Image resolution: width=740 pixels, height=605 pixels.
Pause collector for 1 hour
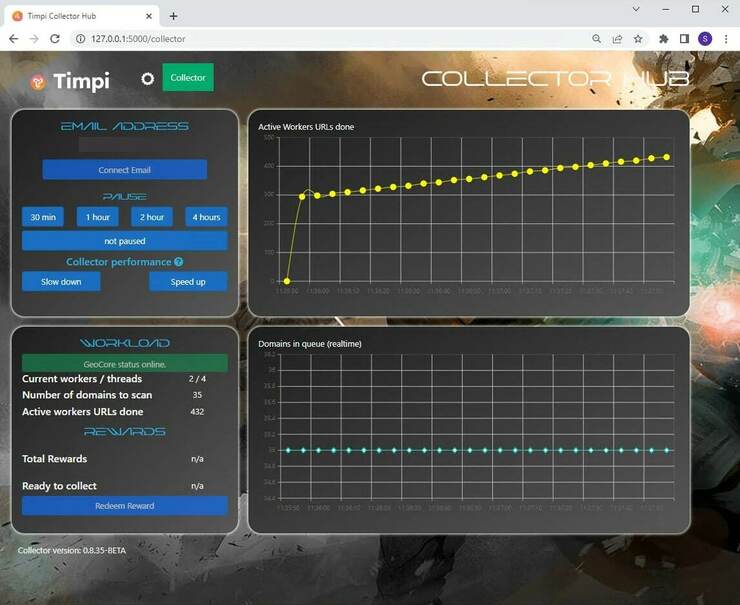click(98, 217)
